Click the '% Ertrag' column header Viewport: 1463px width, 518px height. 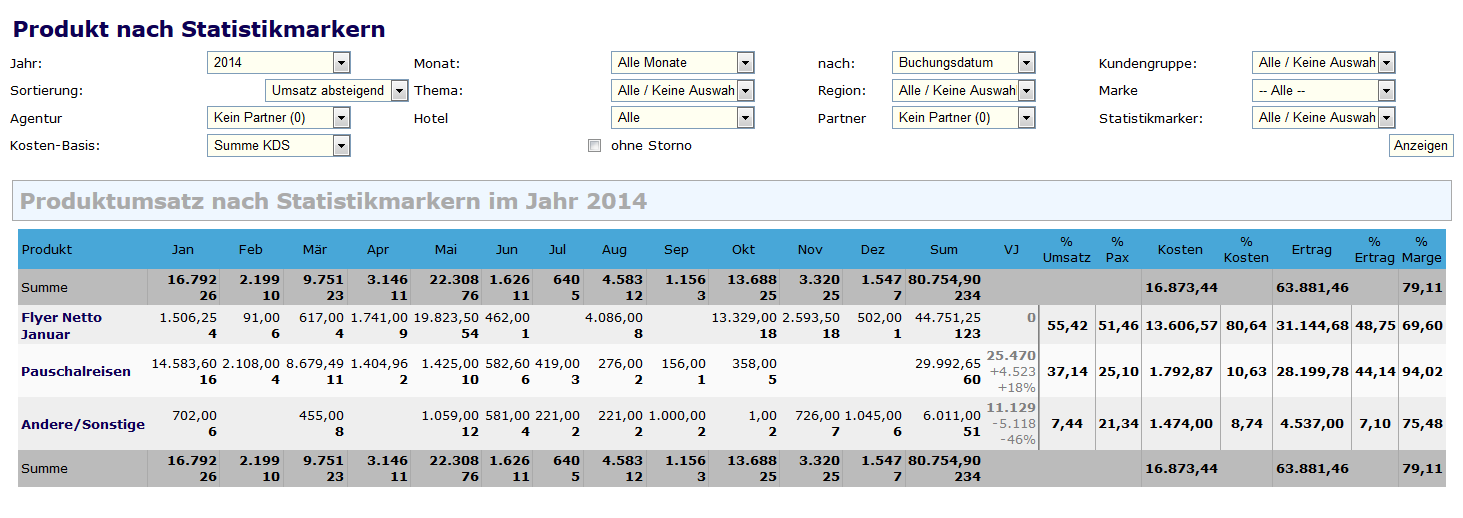[x=1374, y=249]
